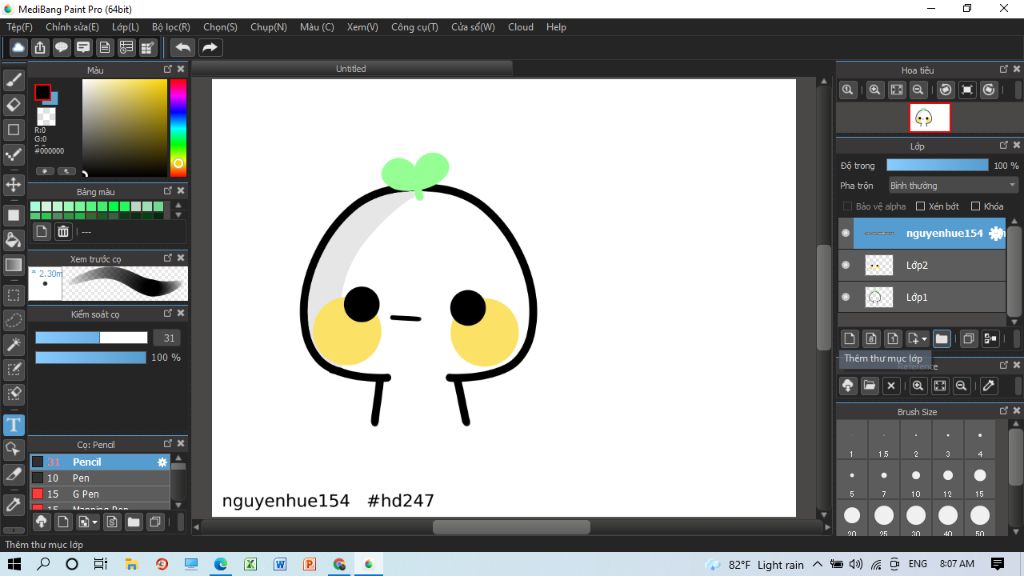
Task: Open Pencil brush settings gear
Action: pos(162,462)
